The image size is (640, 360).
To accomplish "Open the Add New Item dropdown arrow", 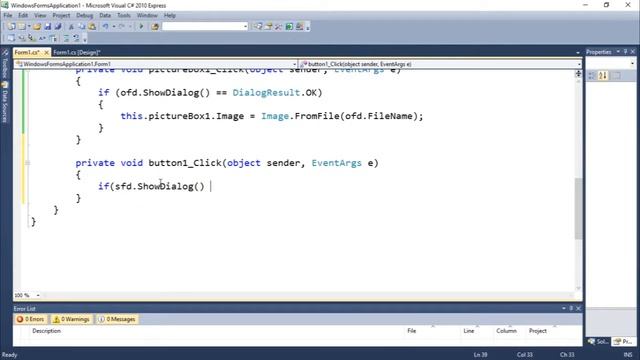I will (x=29, y=27).
